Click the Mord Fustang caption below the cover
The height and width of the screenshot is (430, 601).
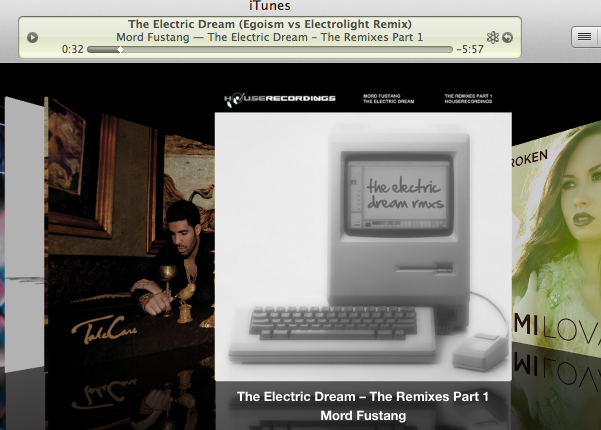pyautogui.click(x=363, y=416)
